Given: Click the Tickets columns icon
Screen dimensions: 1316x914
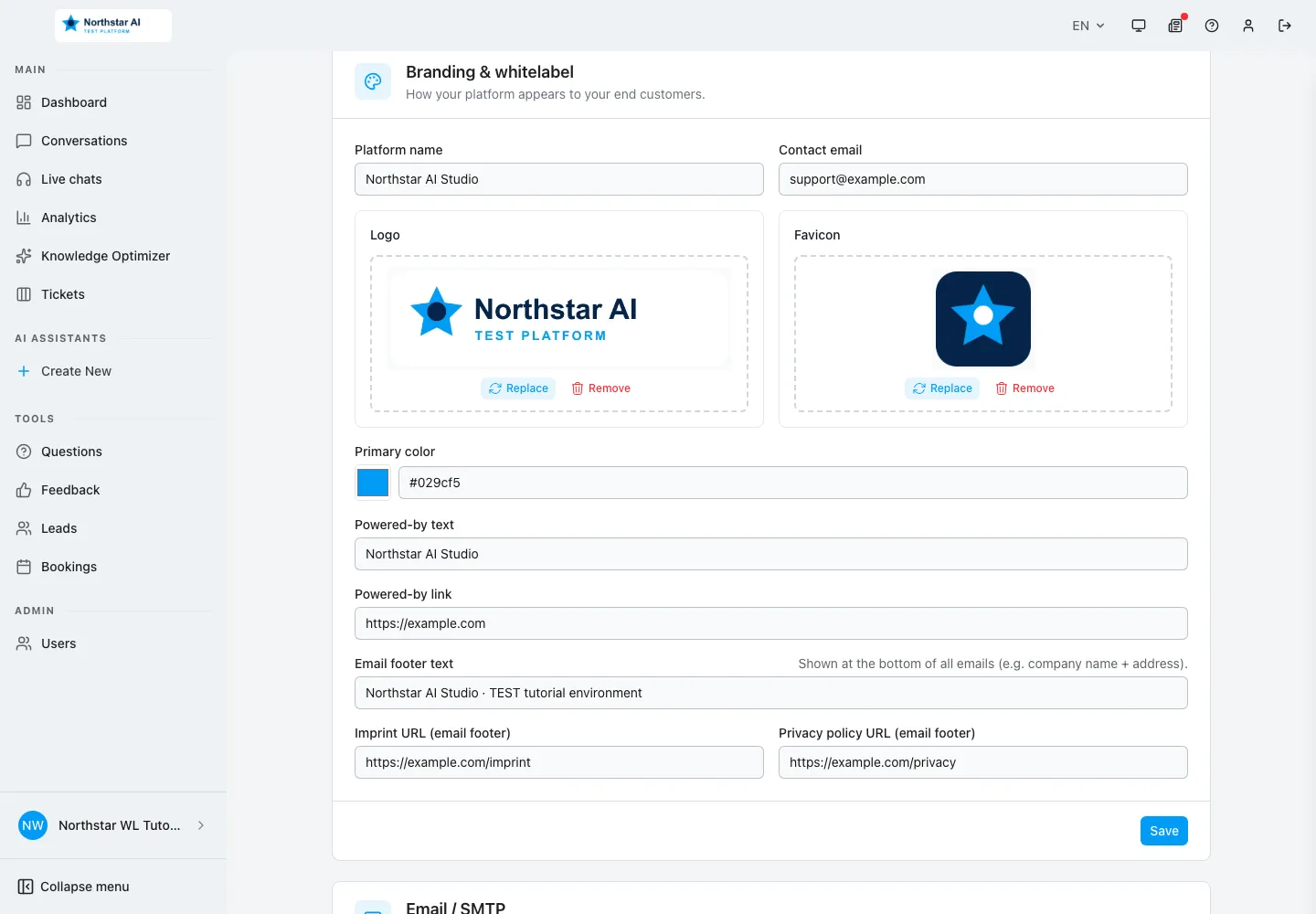Looking at the screenshot, I should 24,294.
